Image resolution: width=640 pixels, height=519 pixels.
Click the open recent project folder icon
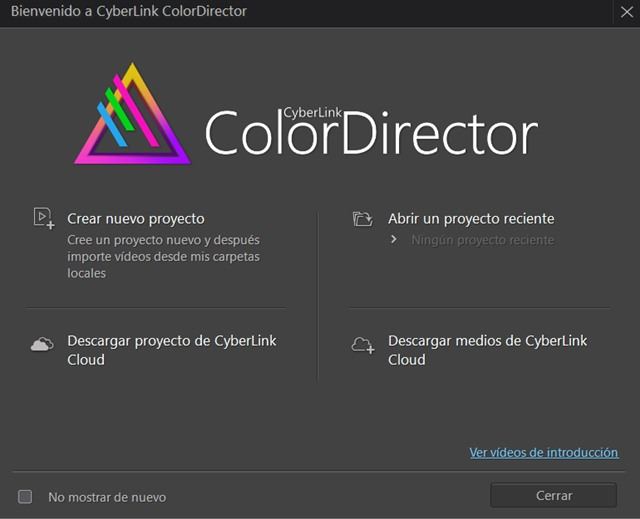tap(362, 219)
